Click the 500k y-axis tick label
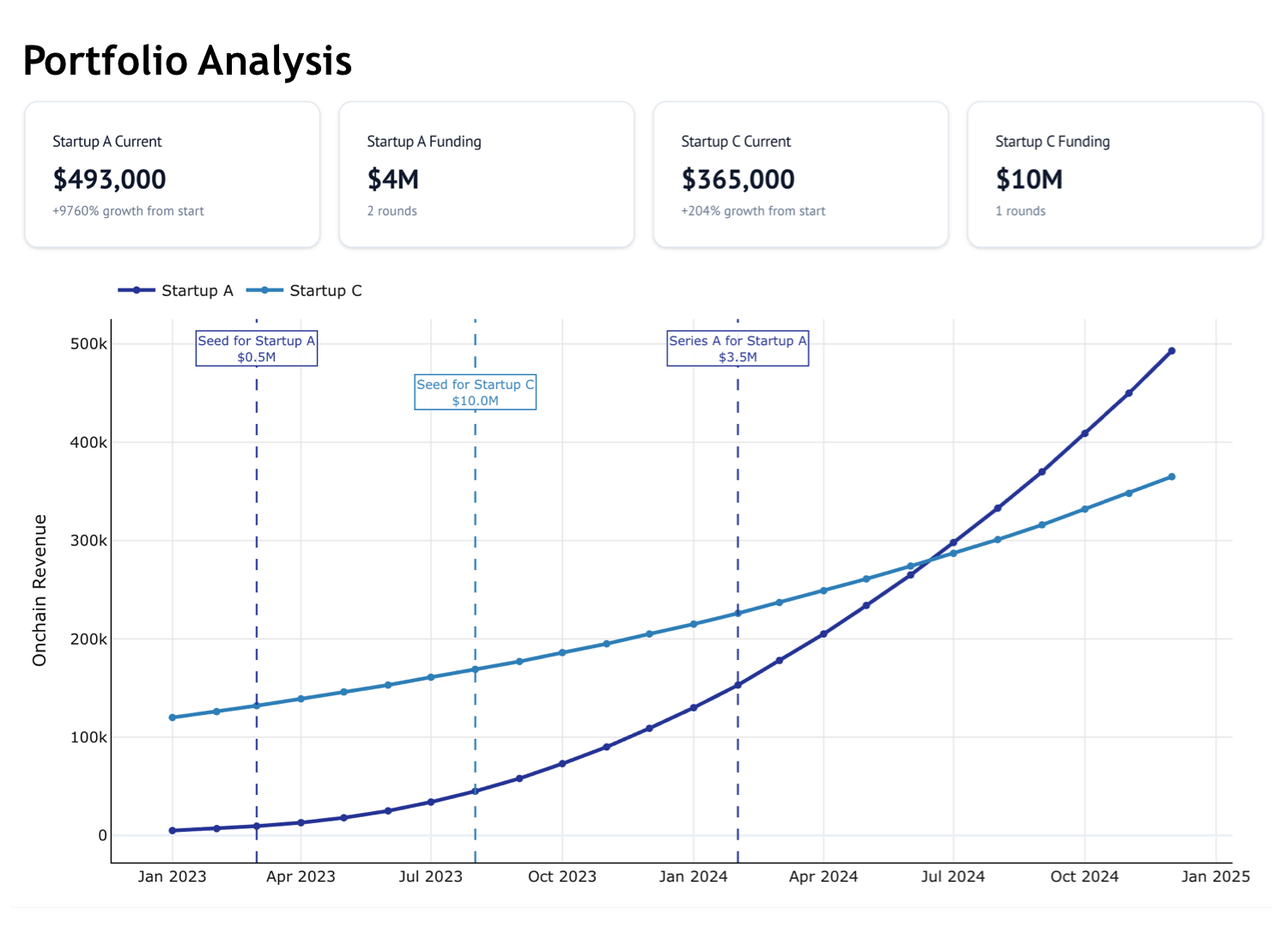Screen dimensions: 1288x927 88,344
